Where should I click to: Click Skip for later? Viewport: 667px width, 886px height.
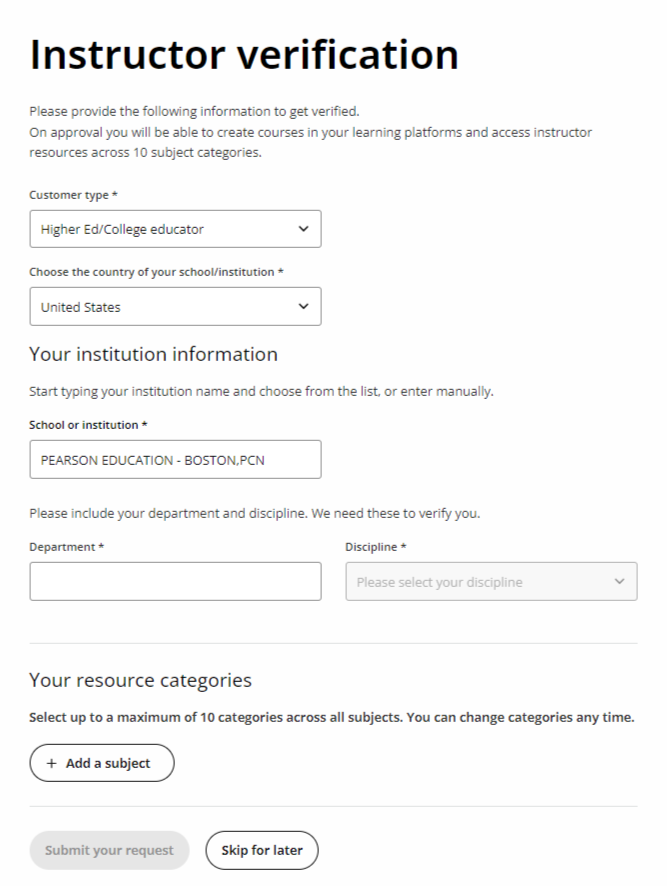[261, 850]
